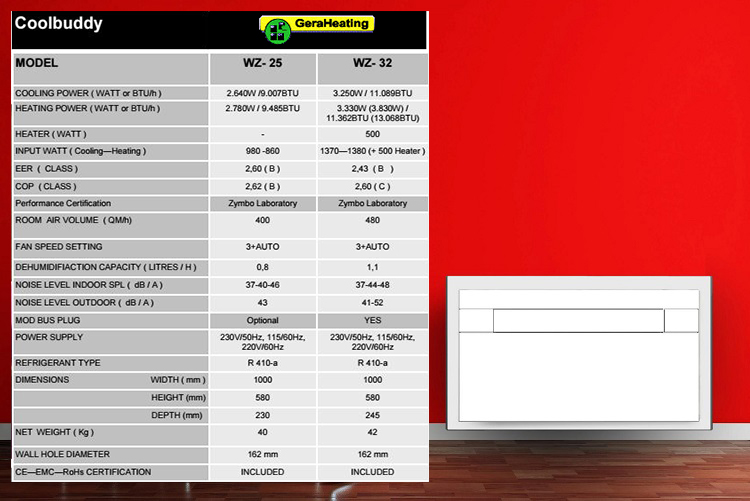Select the 2,62 ( B ) COP value
This screenshot has height=501, width=750.
263,186
